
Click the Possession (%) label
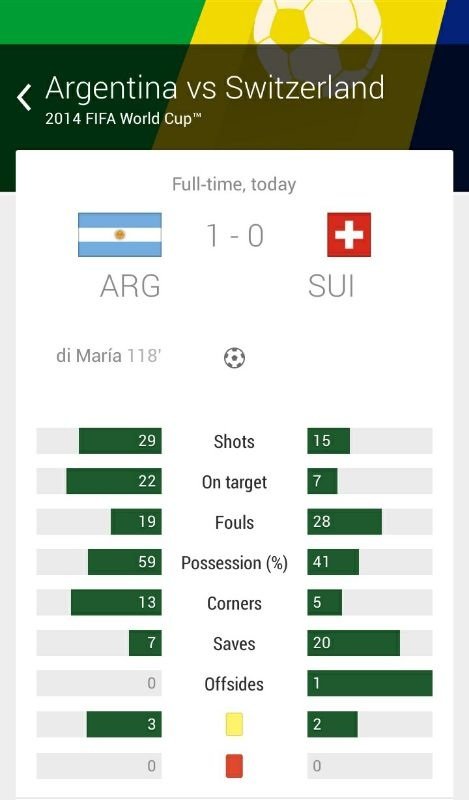pyautogui.click(x=235, y=563)
